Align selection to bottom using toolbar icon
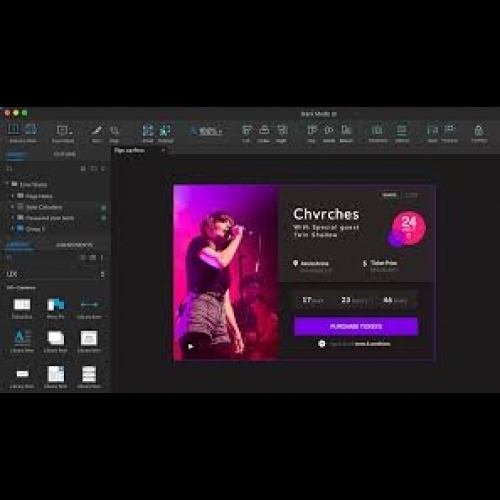 click(x=346, y=130)
